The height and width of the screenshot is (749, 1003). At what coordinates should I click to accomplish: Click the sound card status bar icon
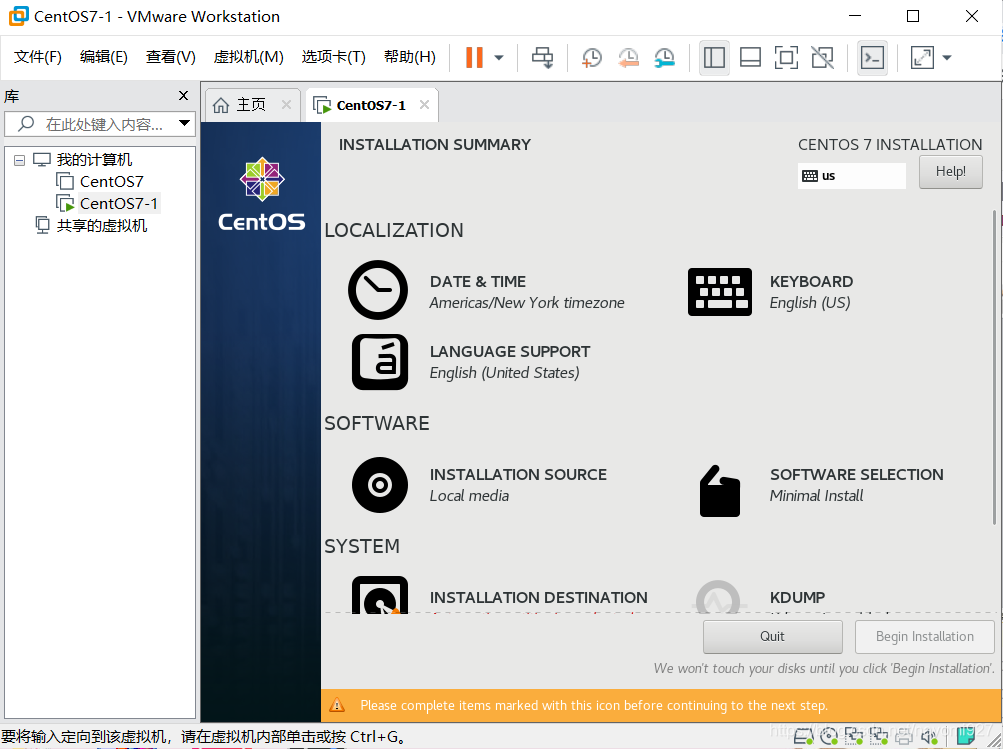click(929, 737)
